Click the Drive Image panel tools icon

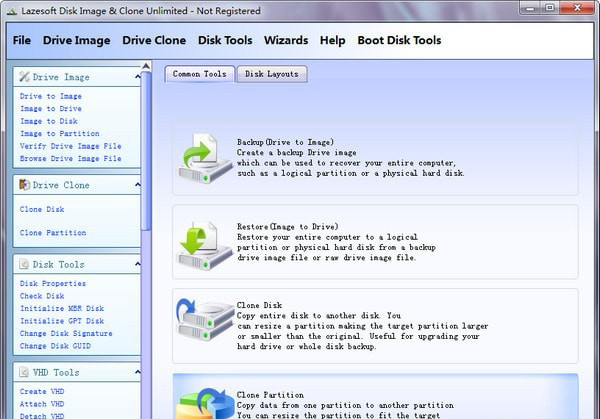24,77
